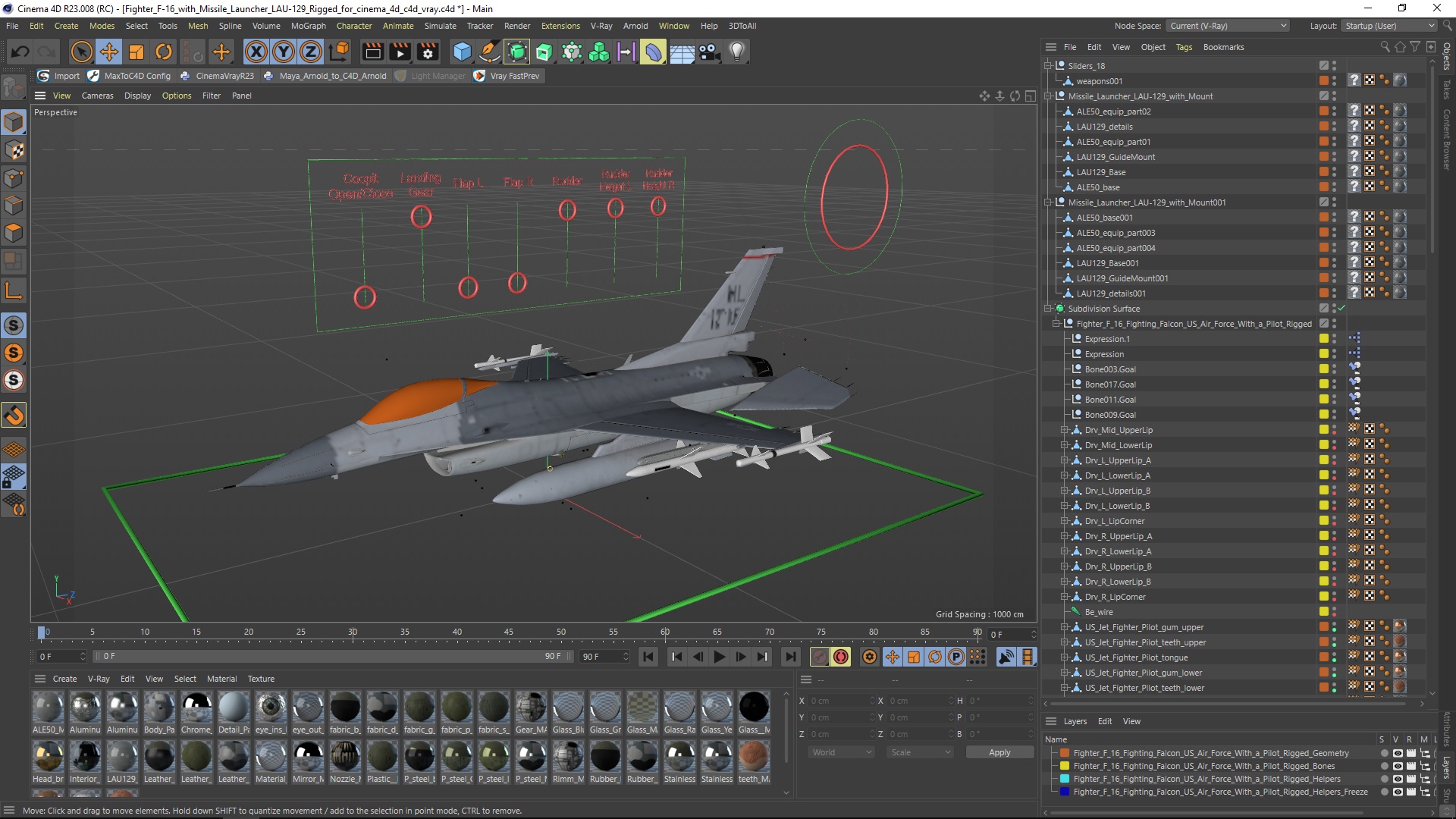
Task: Select the Scale tool in top toolbar
Action: [x=136, y=52]
